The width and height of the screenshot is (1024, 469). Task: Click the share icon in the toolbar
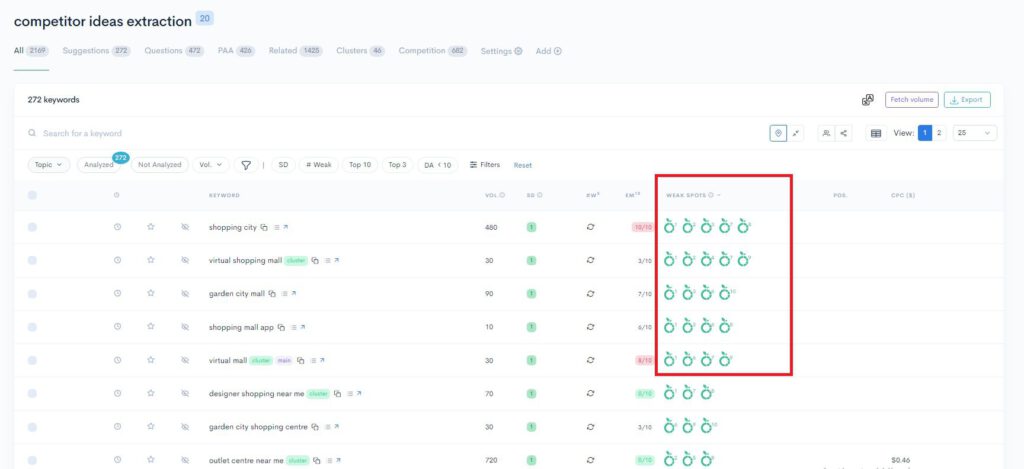click(x=844, y=133)
